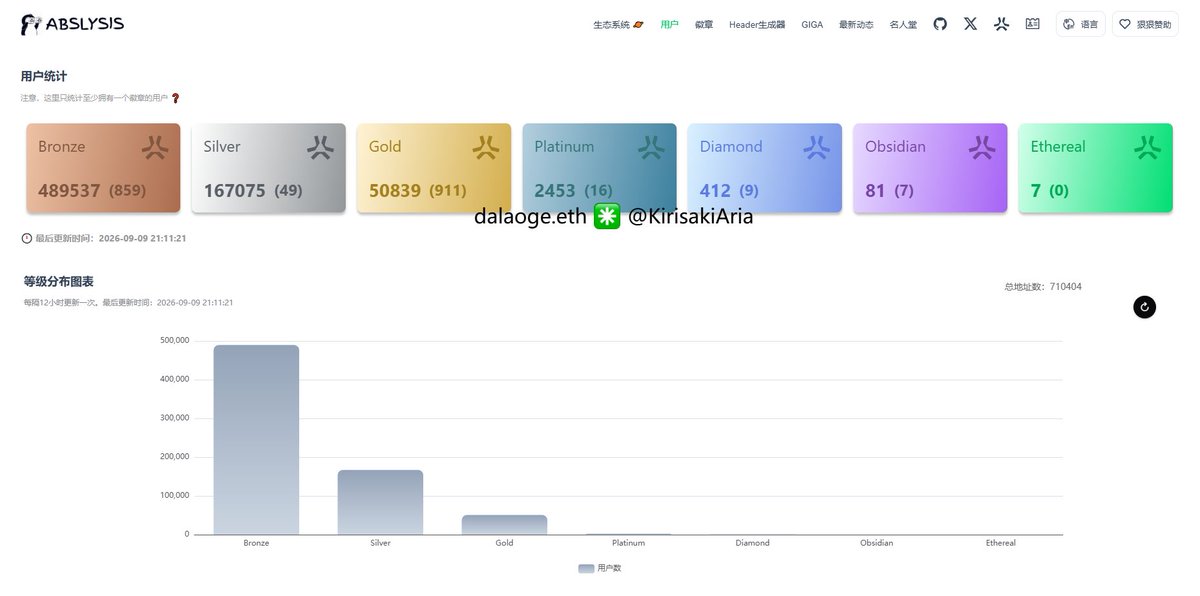
Task: Click the Obsidian count 81
Action: (876, 190)
